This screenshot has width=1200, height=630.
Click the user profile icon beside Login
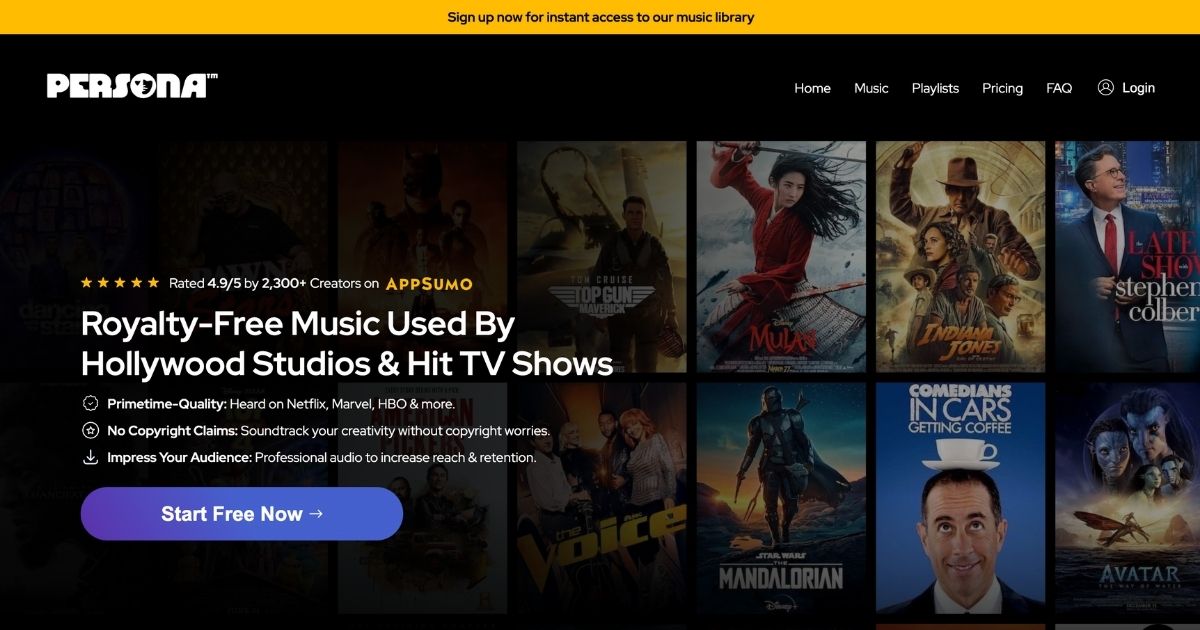(x=1105, y=87)
